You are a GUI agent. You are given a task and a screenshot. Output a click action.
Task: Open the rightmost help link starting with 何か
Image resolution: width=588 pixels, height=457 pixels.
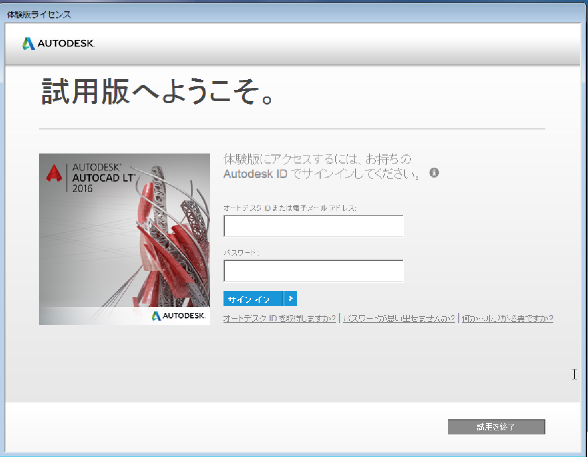tap(507, 318)
